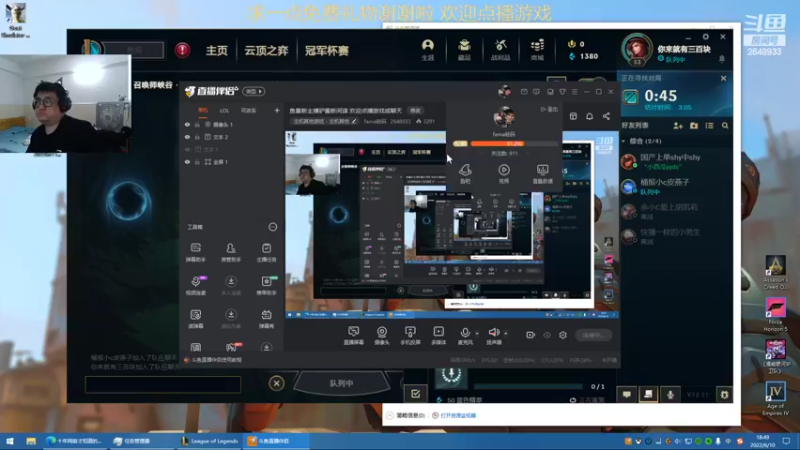Image resolution: width=800 pixels, height=450 pixels.
Task: Open 弹幕助手 tool in the toolbox
Action: pyautogui.click(x=195, y=252)
